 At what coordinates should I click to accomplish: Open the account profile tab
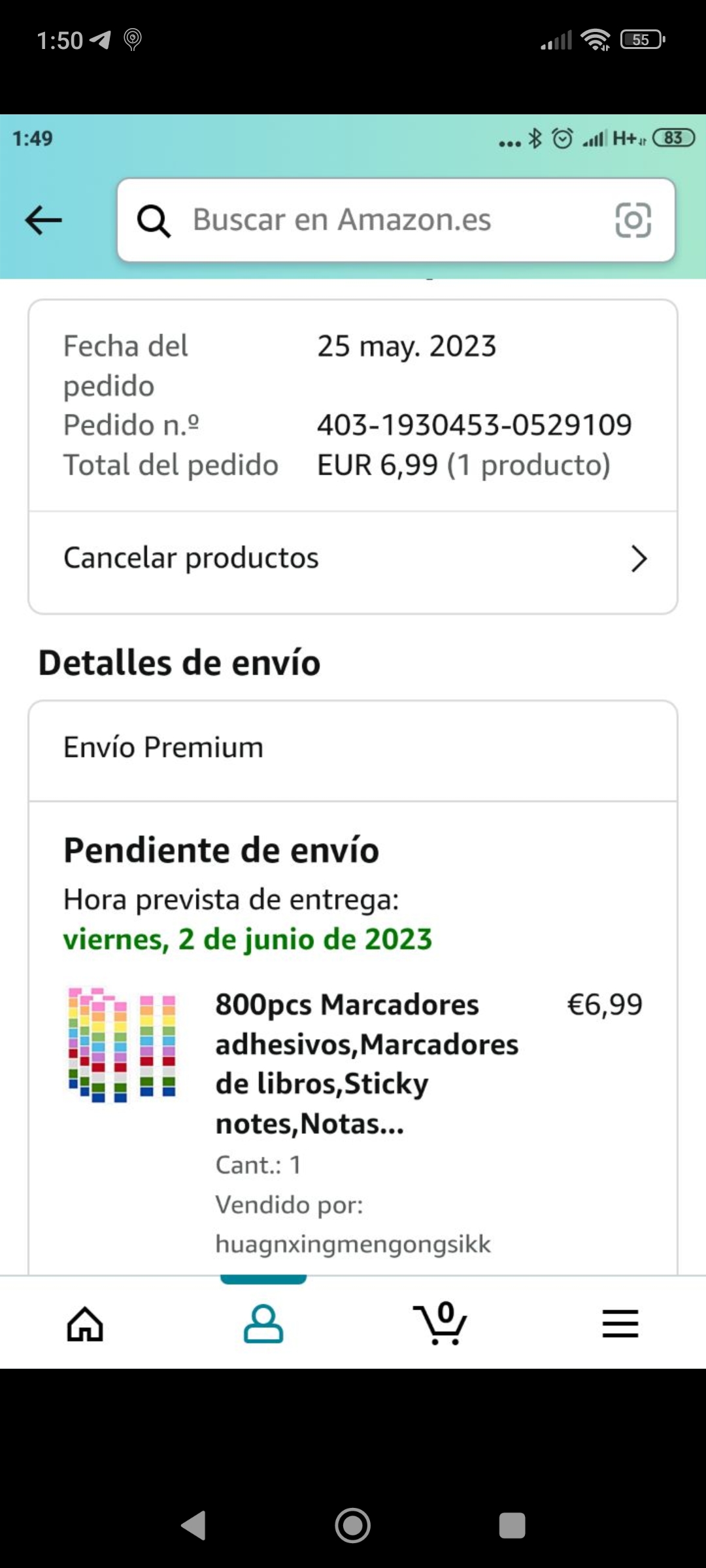pos(263,1324)
